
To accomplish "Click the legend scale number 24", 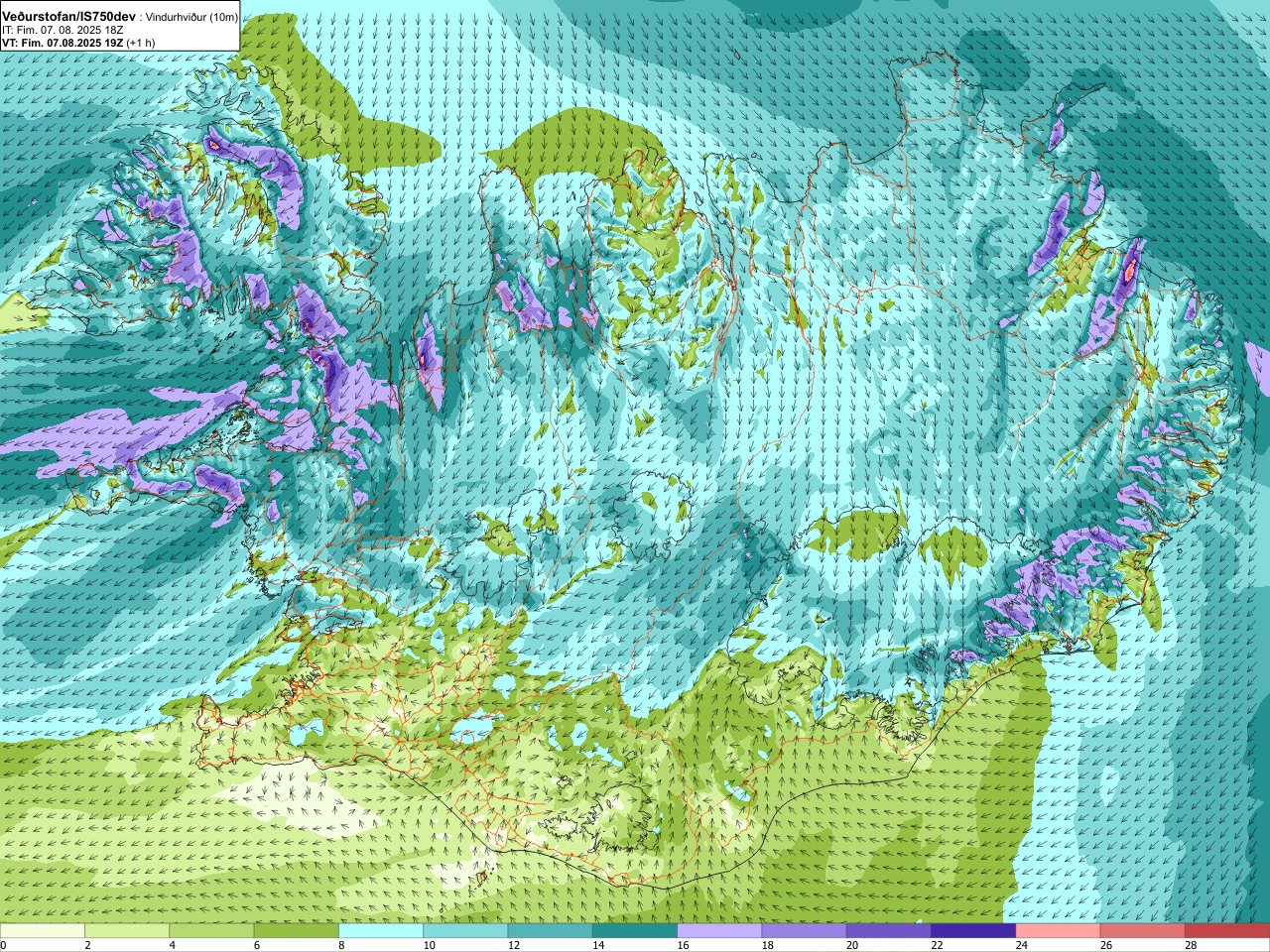I will tap(1021, 945).
